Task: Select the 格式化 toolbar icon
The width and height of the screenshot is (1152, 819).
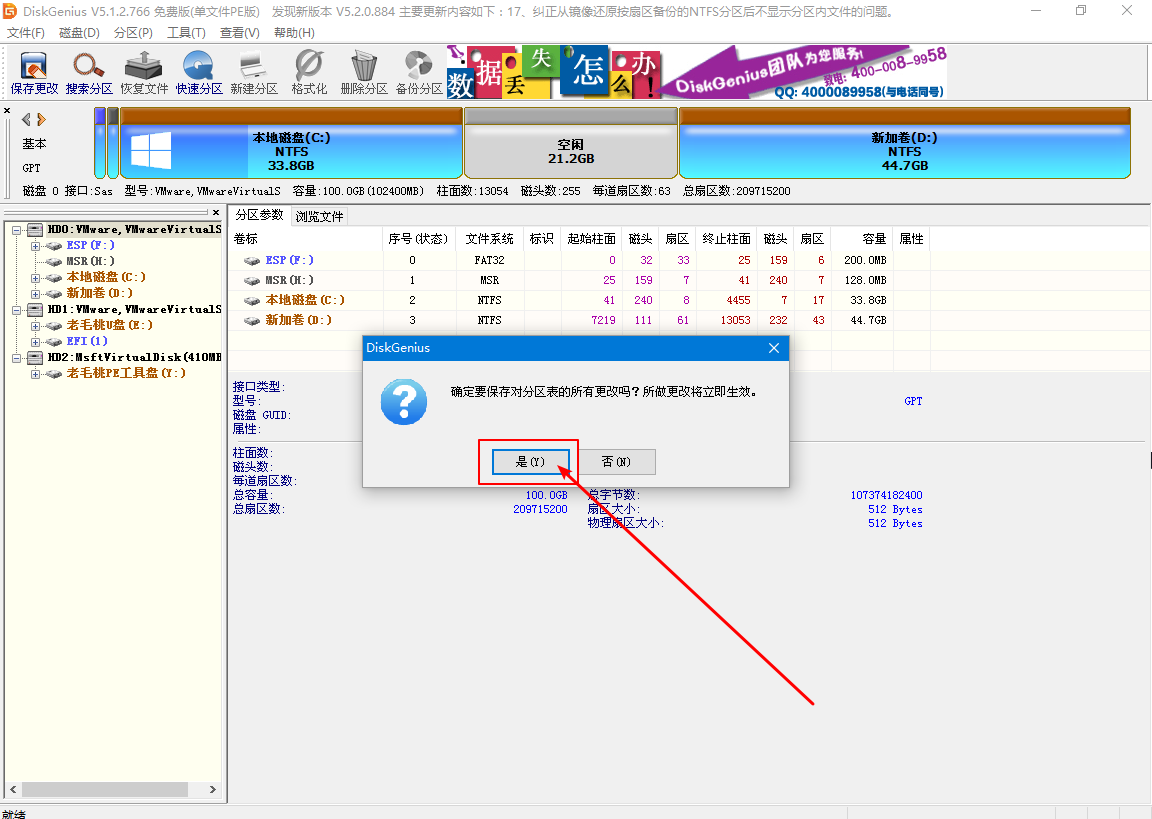Action: (x=309, y=73)
